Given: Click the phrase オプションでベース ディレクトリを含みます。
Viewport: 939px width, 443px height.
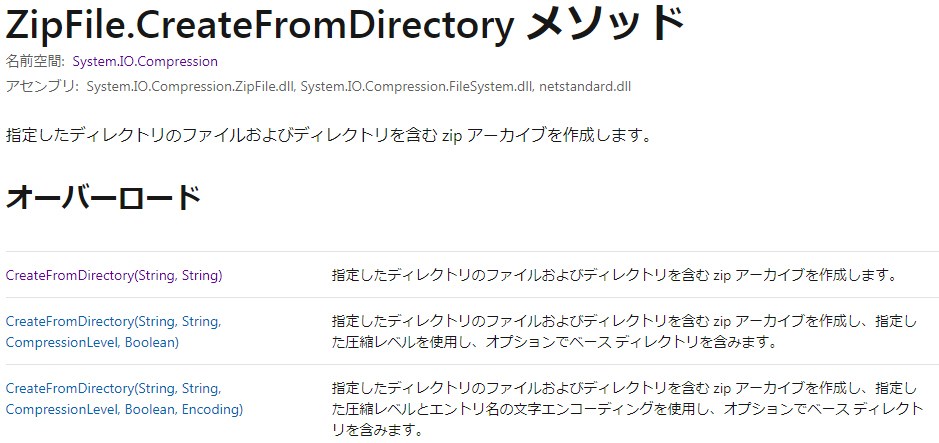Looking at the screenshot, I should pyautogui.click(x=631, y=343).
